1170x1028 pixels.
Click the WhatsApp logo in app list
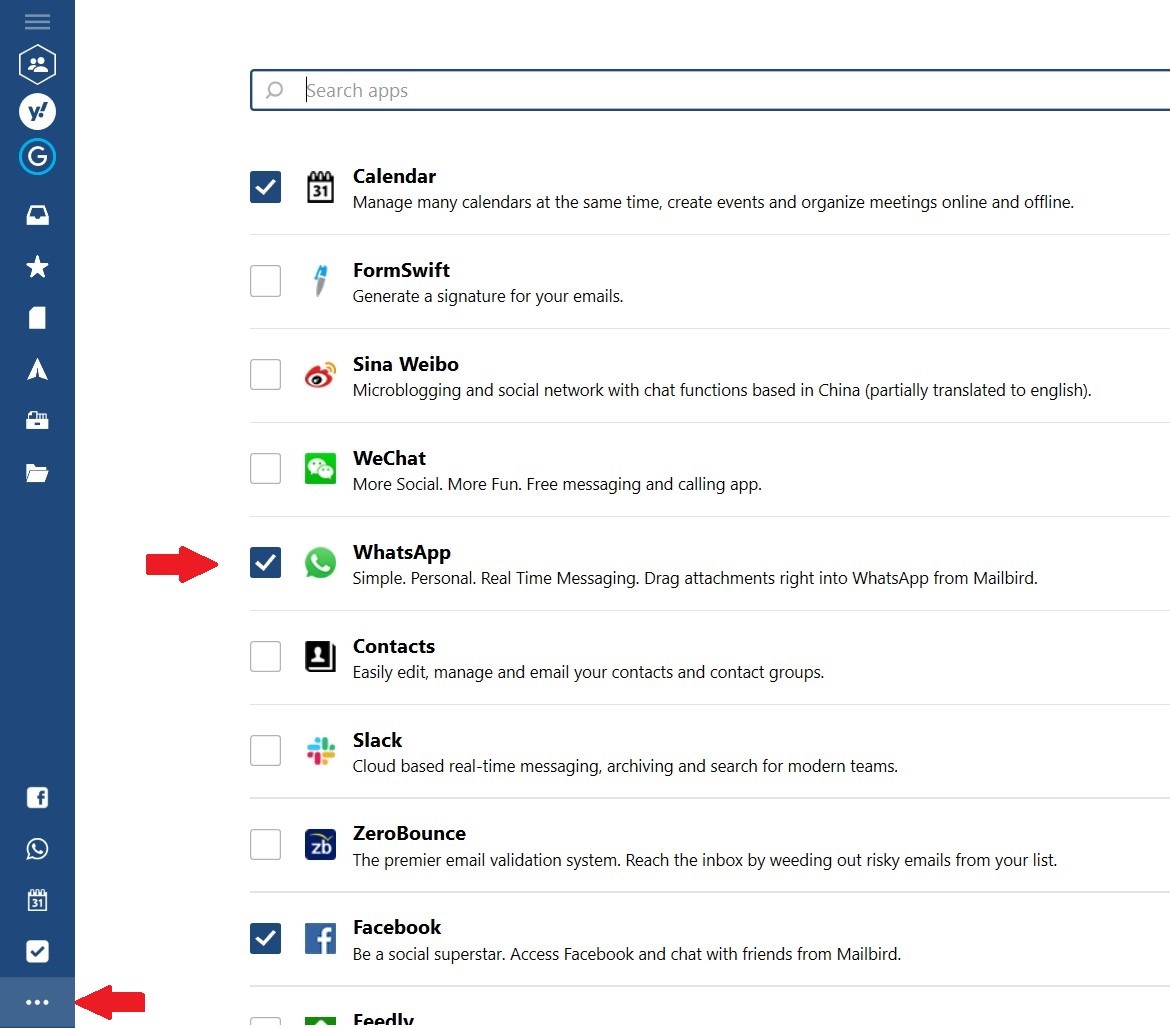point(320,562)
